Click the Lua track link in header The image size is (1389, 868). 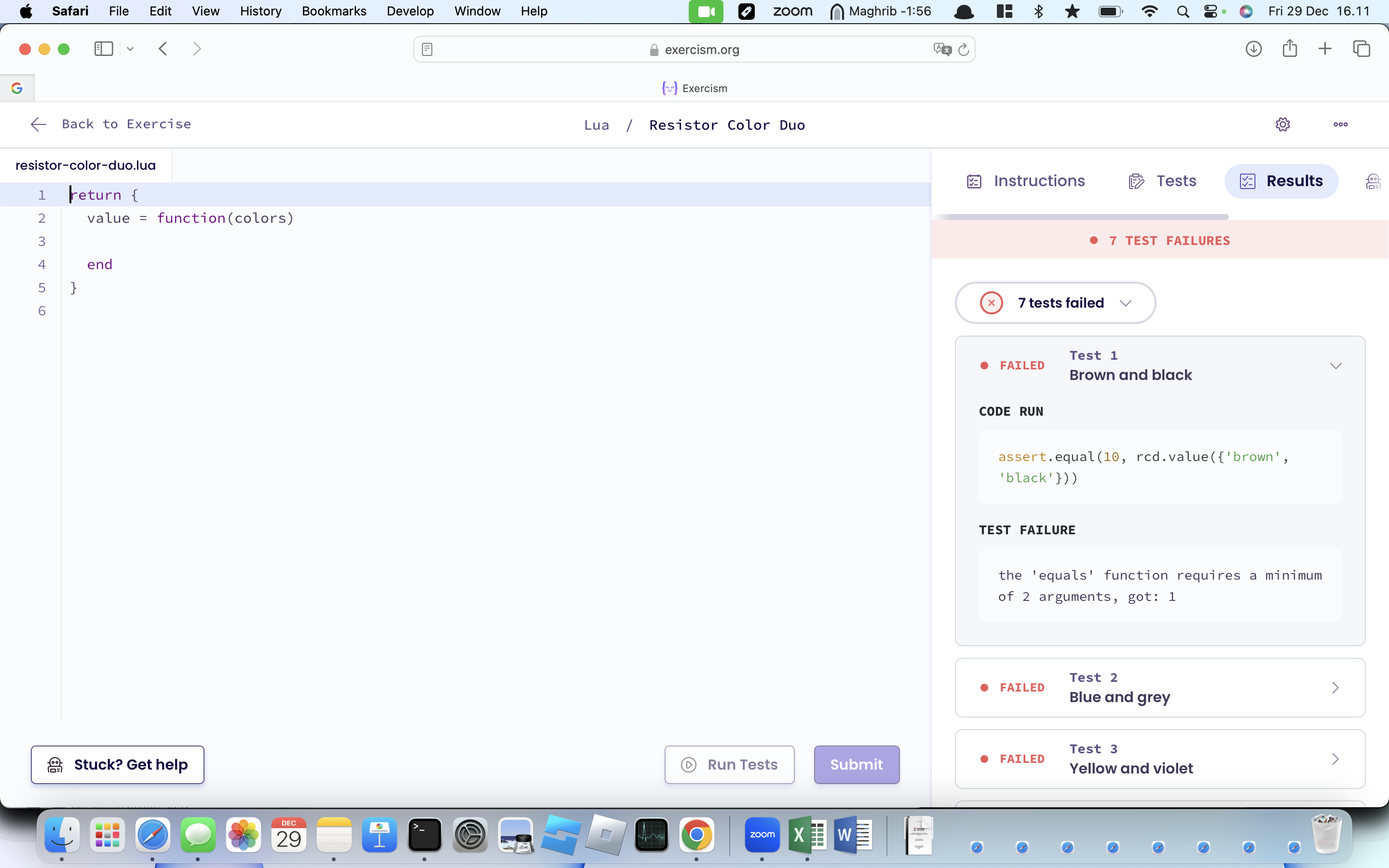(596, 125)
